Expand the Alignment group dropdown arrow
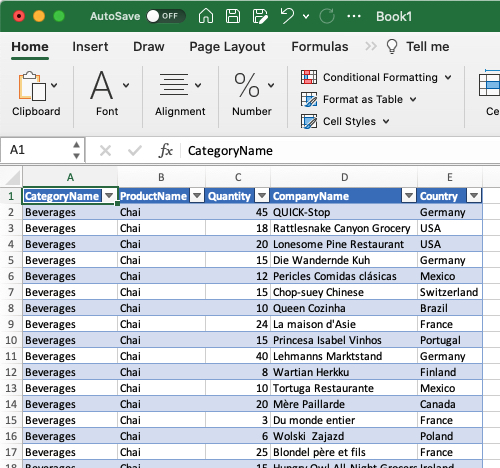Image resolution: width=500 pixels, height=468 pixels. 198,85
